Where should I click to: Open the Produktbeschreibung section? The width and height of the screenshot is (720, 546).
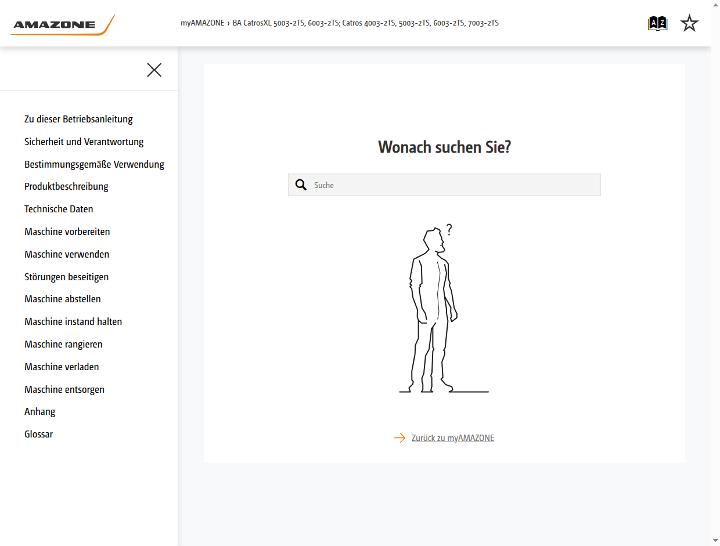tap(66, 186)
